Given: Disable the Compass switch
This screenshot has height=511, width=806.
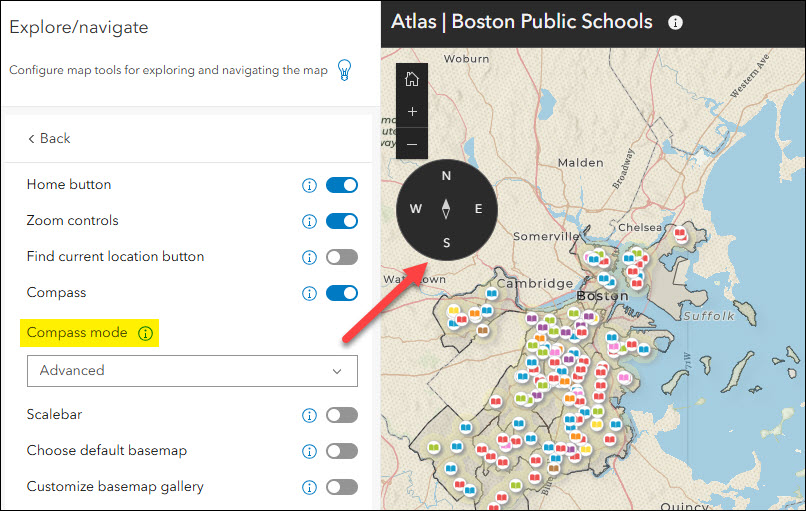Looking at the screenshot, I should (342, 293).
